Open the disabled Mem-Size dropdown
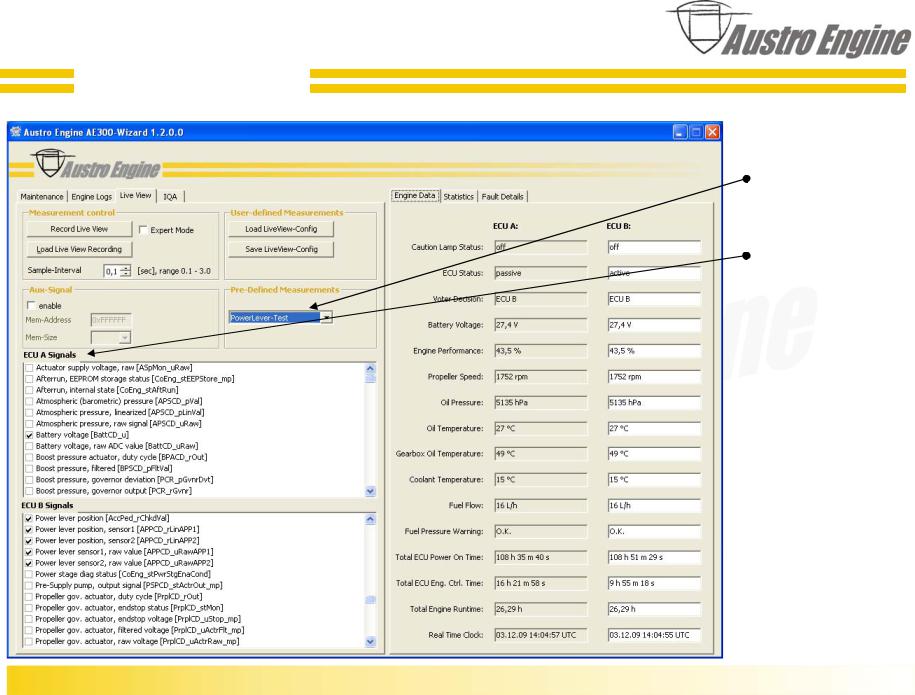 (124, 337)
